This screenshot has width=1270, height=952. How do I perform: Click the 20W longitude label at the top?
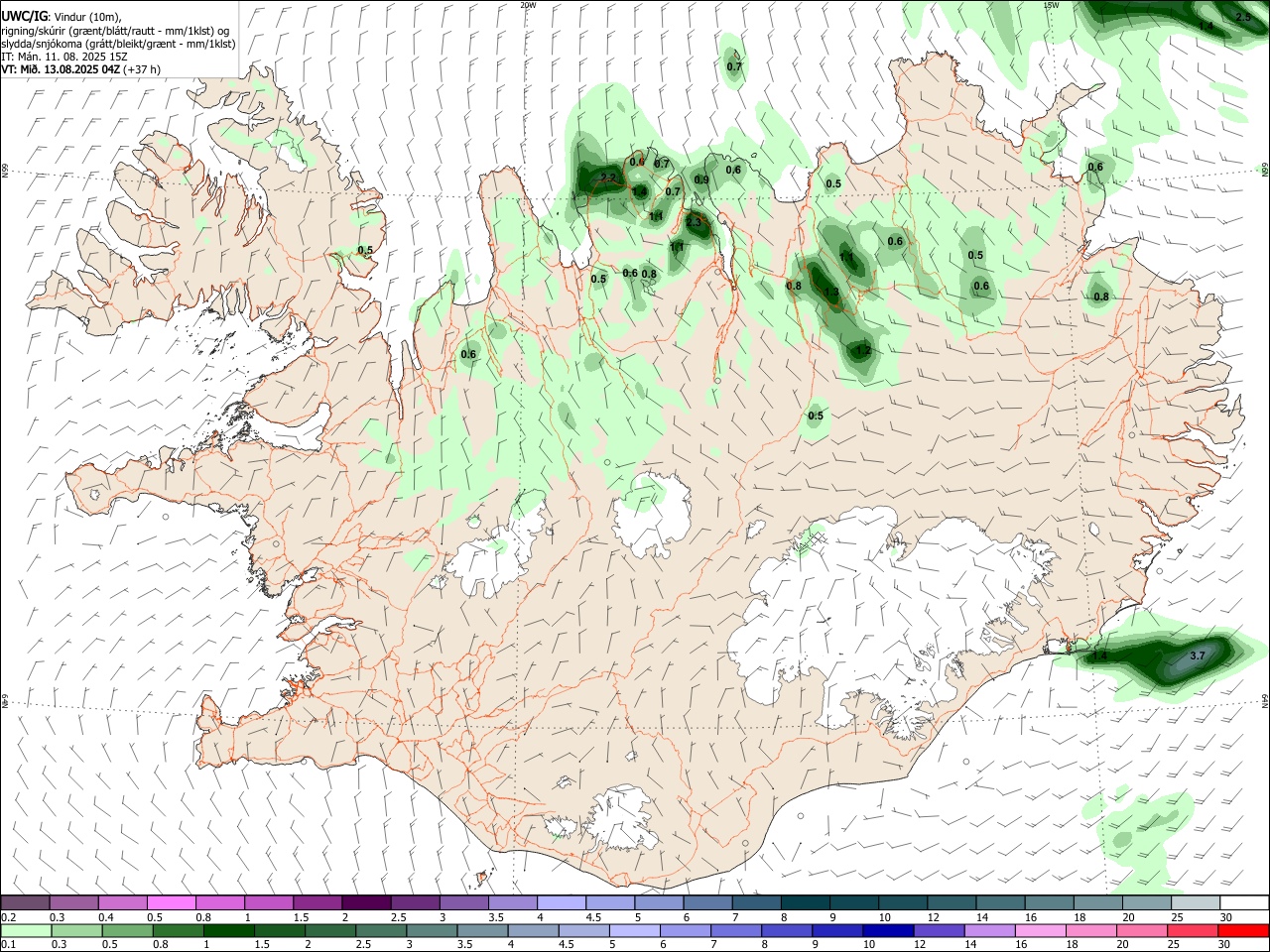coord(528,5)
